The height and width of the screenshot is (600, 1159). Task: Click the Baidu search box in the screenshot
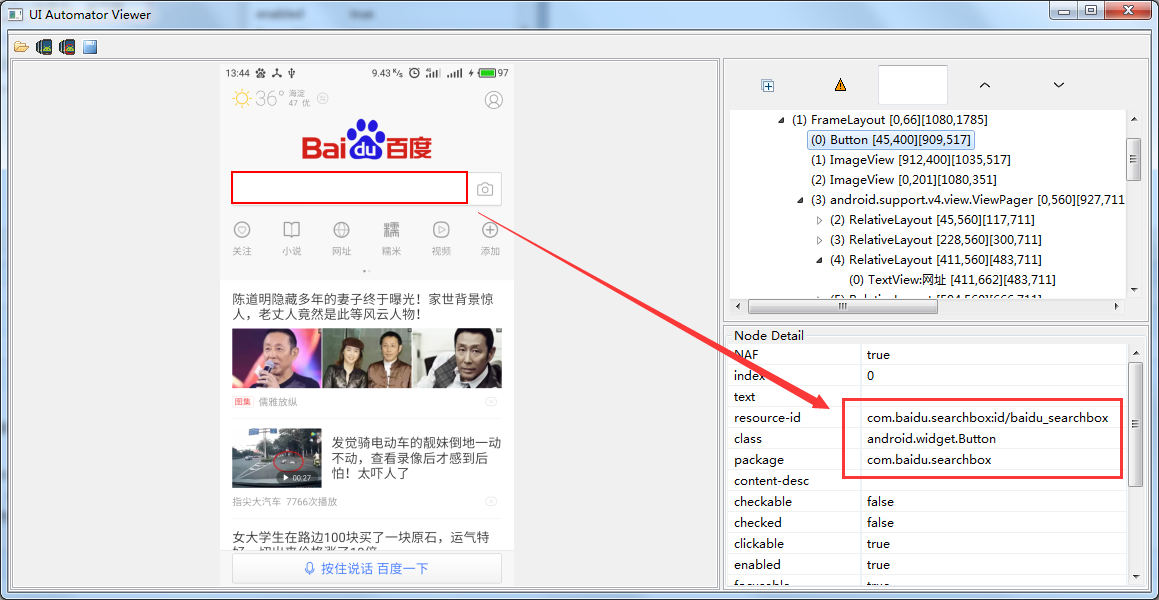click(x=350, y=187)
